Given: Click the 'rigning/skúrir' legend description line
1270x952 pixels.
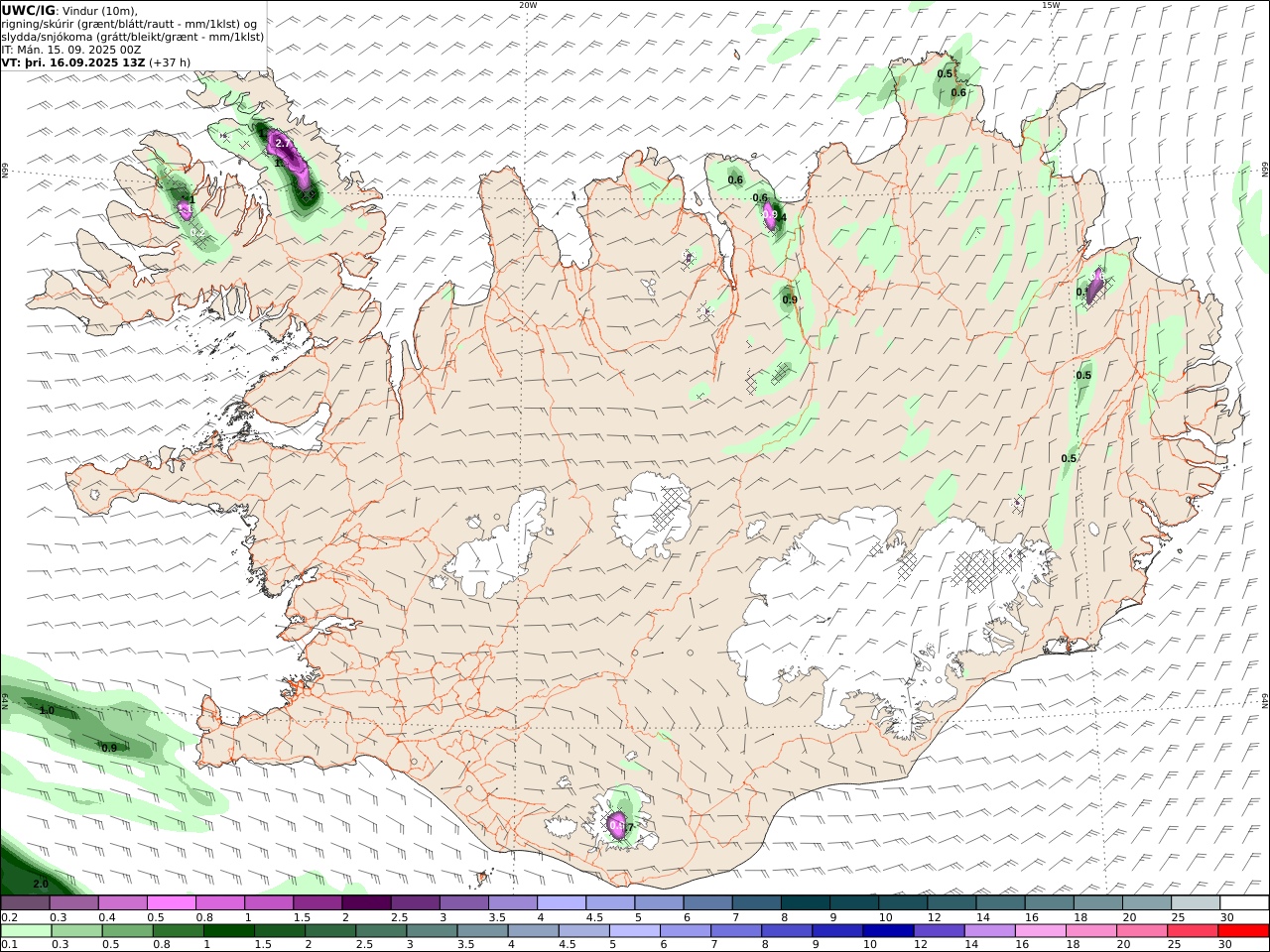Looking at the screenshot, I should 130,24.
